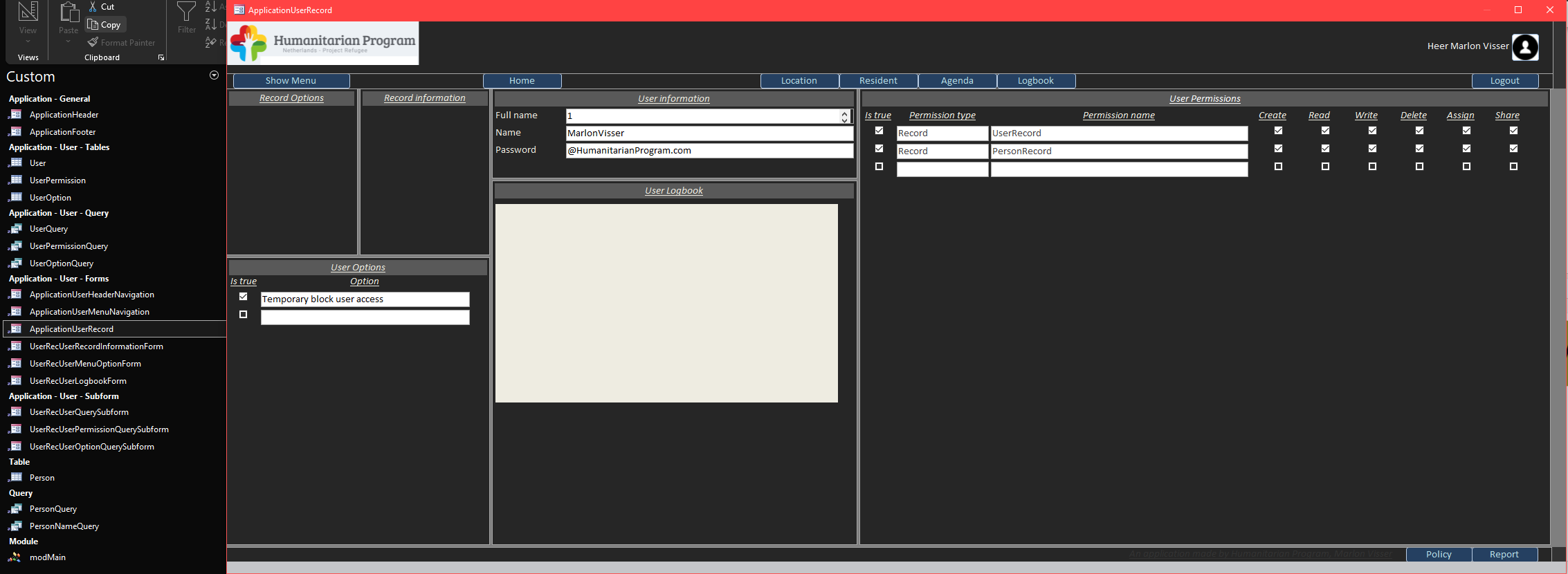Screen dimensions: 1568x574
Task: Open the UserPermissionQuery query
Action: [x=69, y=246]
